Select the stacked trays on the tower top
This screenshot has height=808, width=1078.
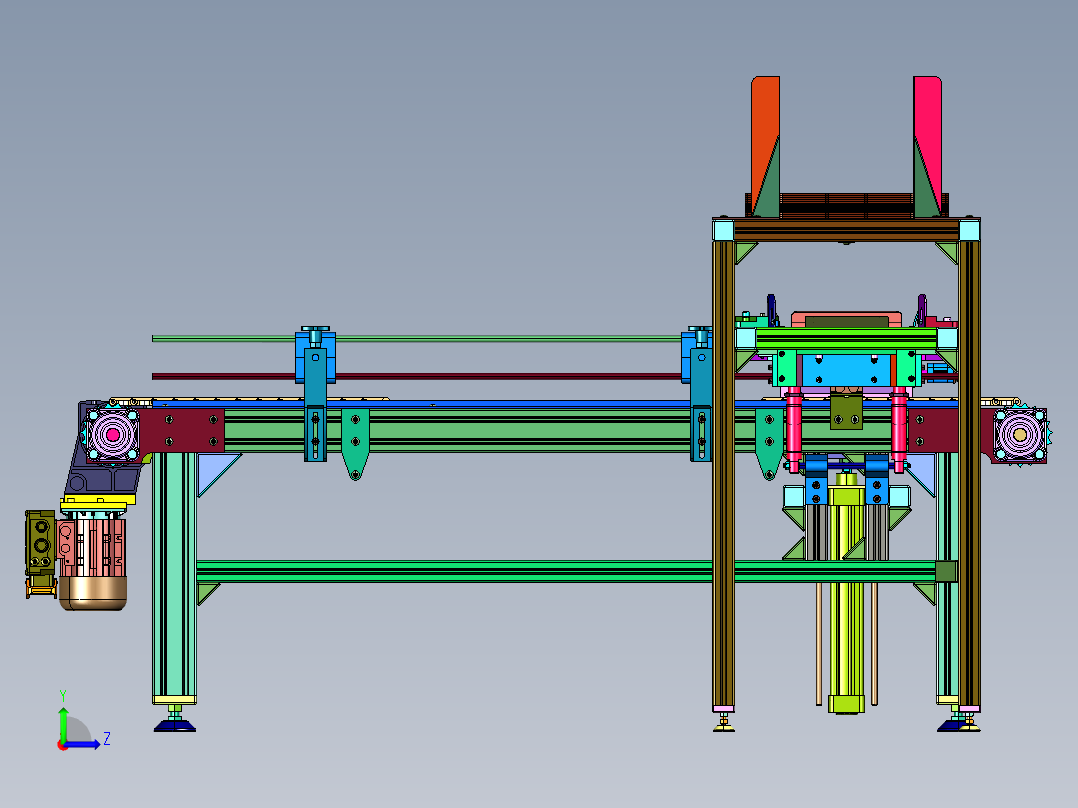click(x=846, y=205)
